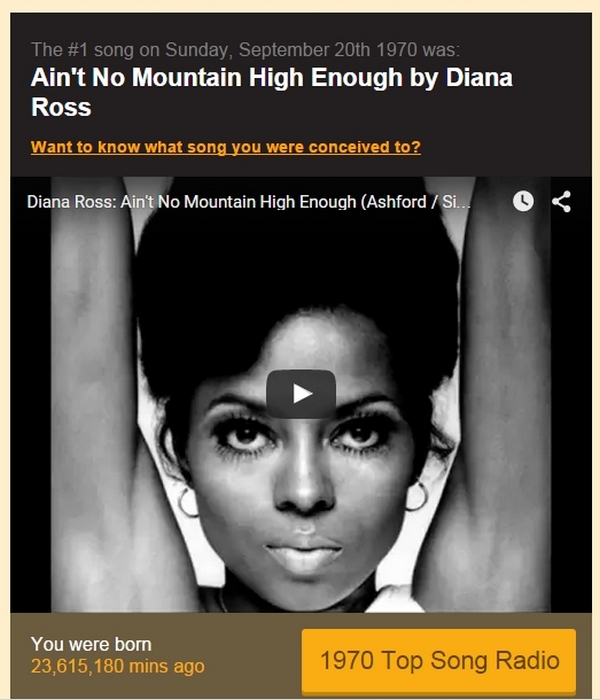Viewport: 600px width, 700px height.
Task: Follow the 'conceived to' song link
Action: (226, 147)
